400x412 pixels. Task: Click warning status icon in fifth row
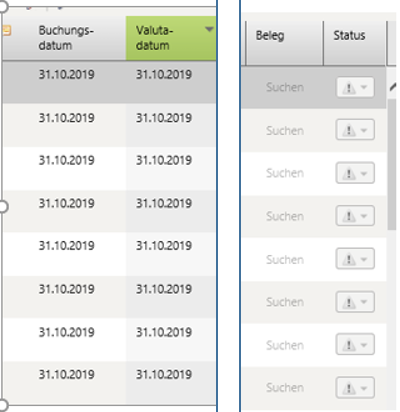[349, 259]
